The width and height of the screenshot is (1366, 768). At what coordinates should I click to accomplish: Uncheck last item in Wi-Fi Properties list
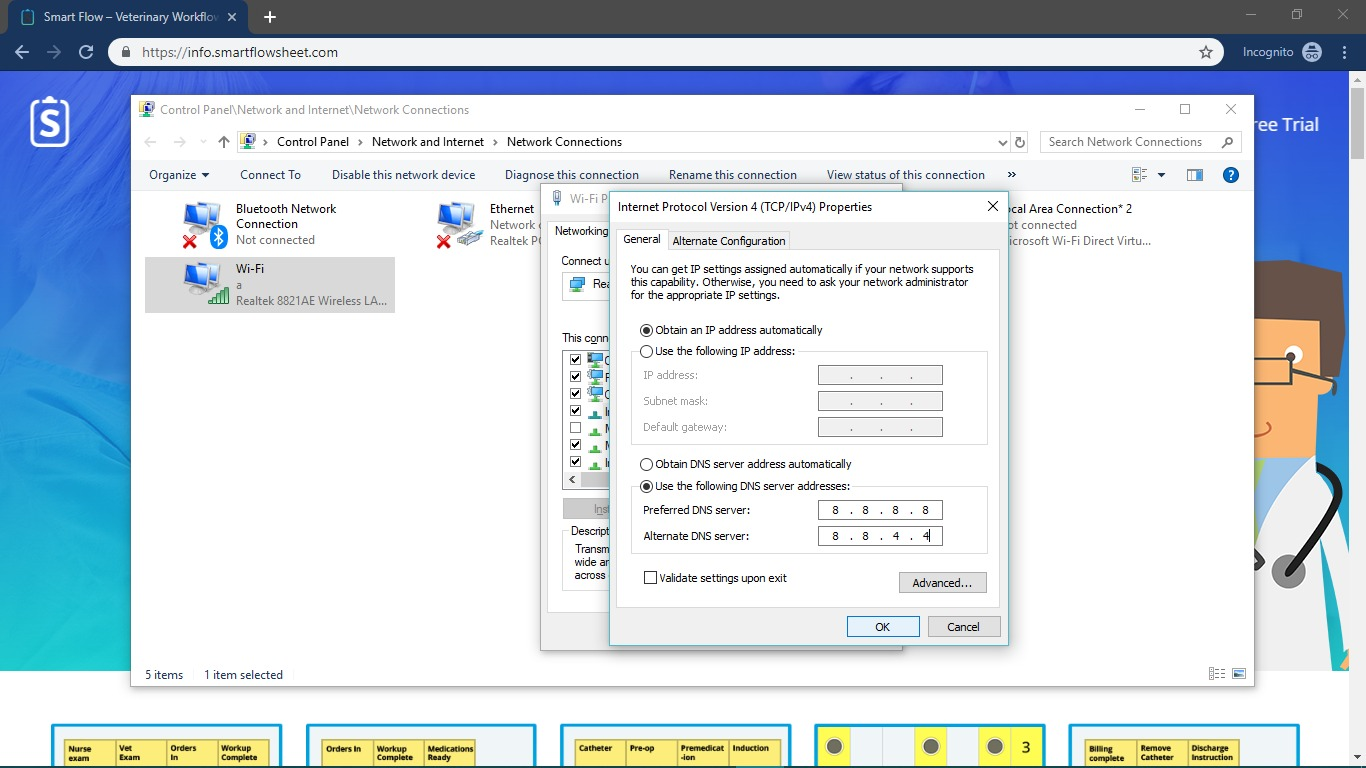[575, 462]
